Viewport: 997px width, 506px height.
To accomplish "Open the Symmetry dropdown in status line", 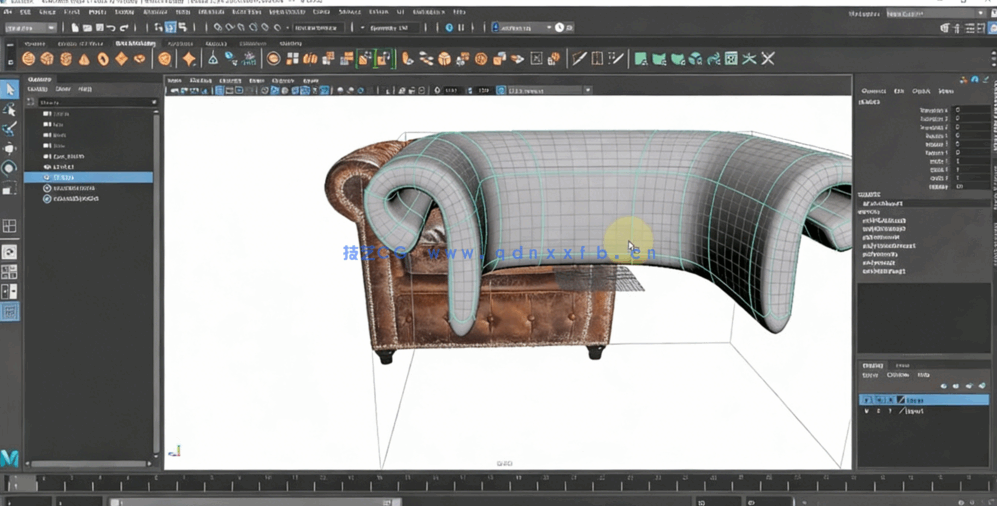I will coord(395,27).
